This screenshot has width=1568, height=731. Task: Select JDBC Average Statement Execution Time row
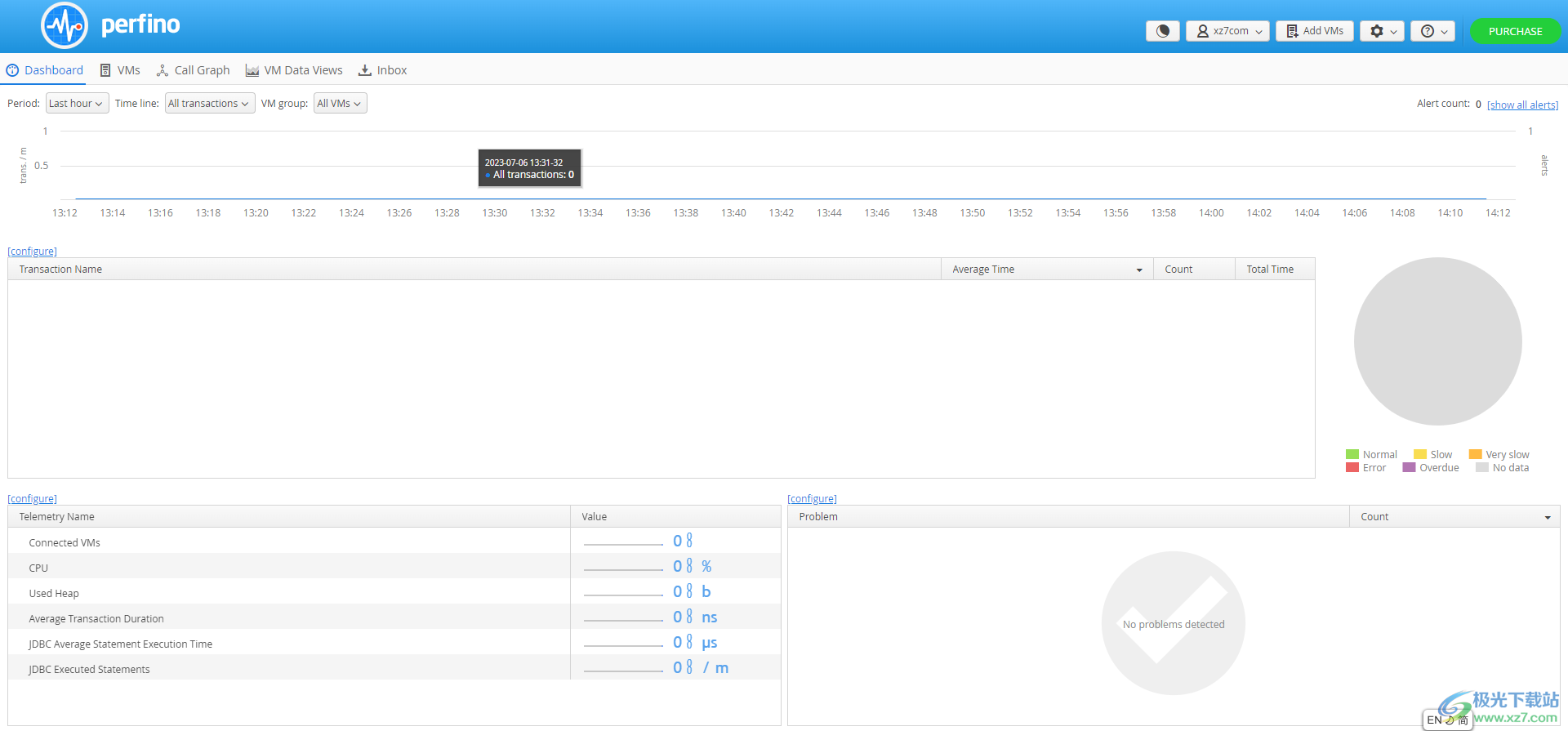[394, 644]
